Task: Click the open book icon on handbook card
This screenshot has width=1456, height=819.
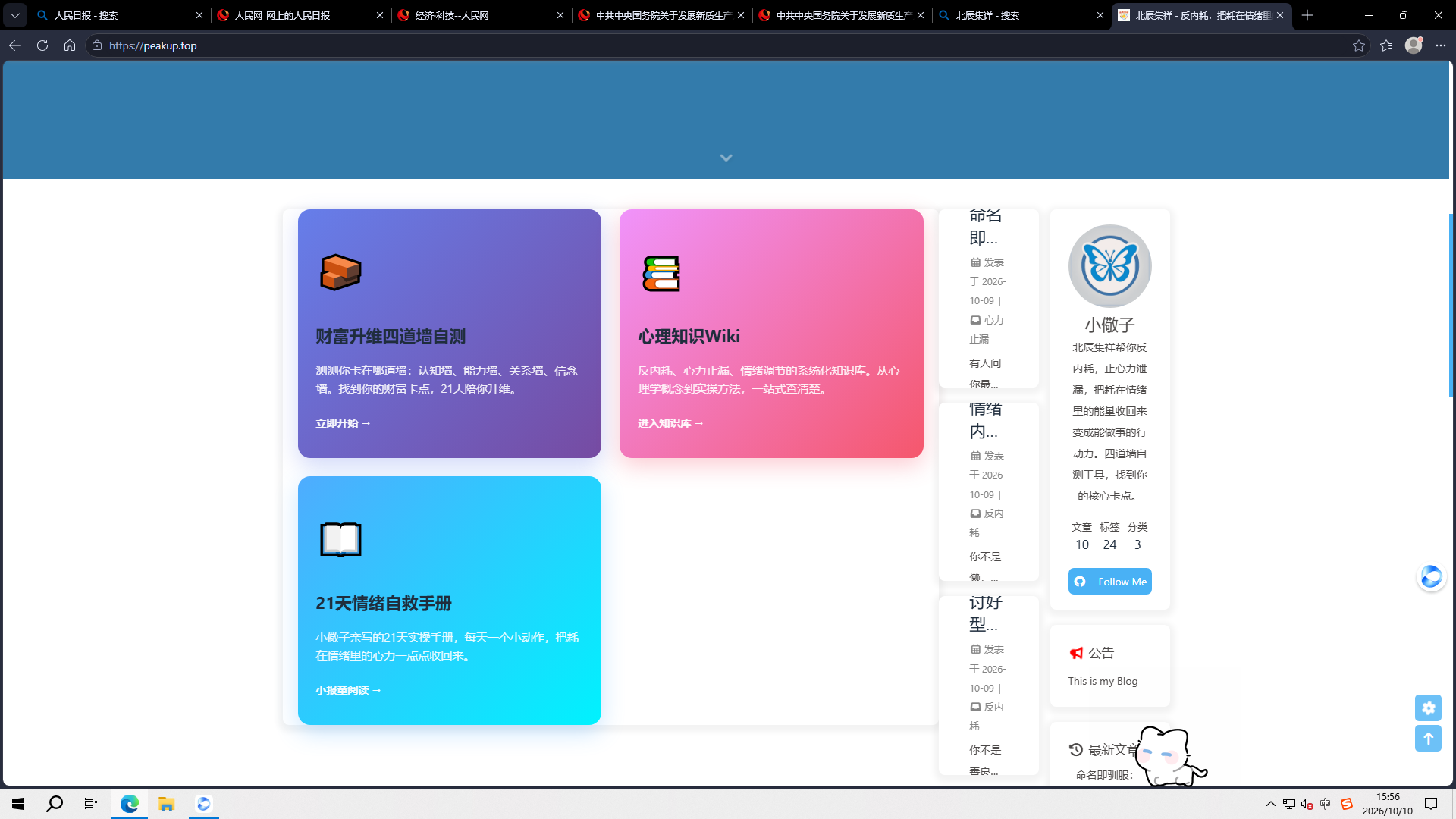Action: tap(340, 539)
